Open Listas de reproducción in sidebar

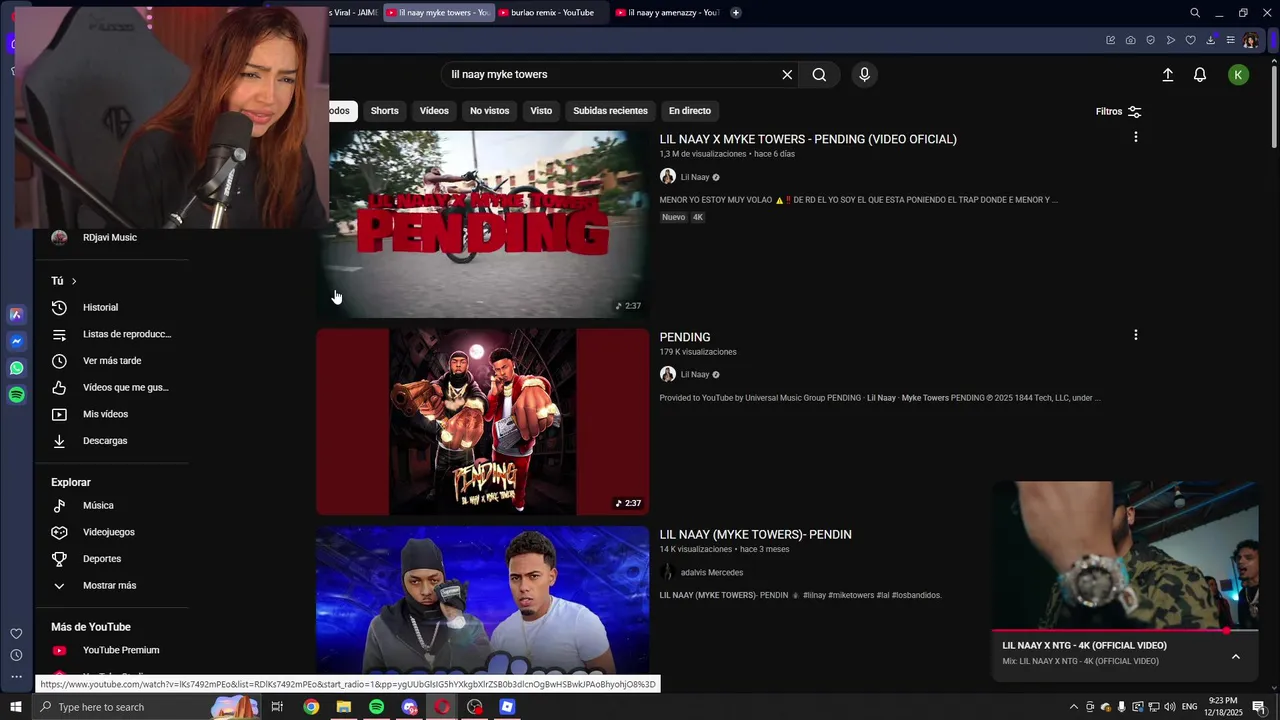coord(111,334)
